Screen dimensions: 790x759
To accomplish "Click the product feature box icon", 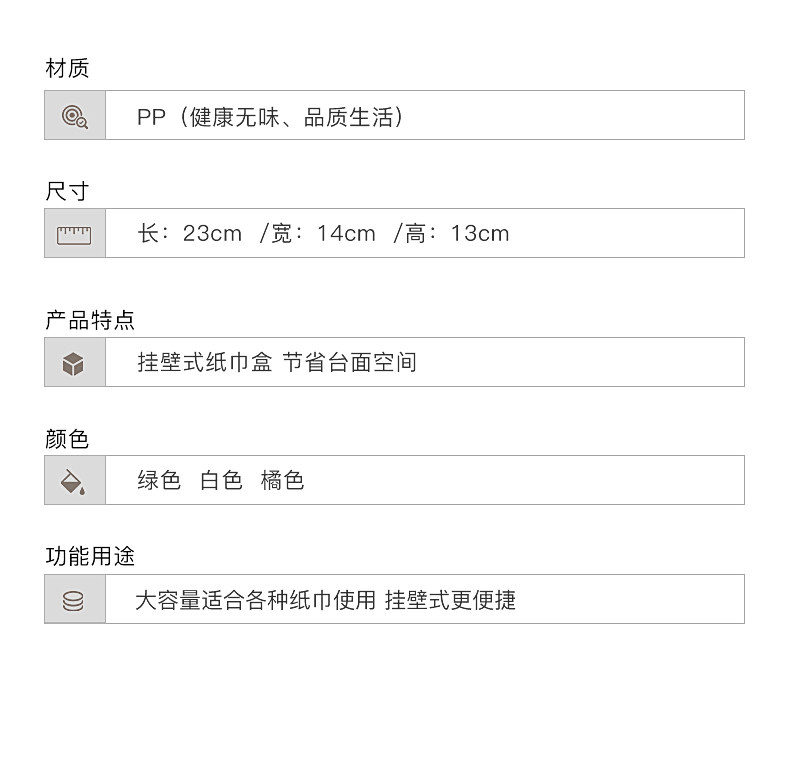I will point(73,364).
